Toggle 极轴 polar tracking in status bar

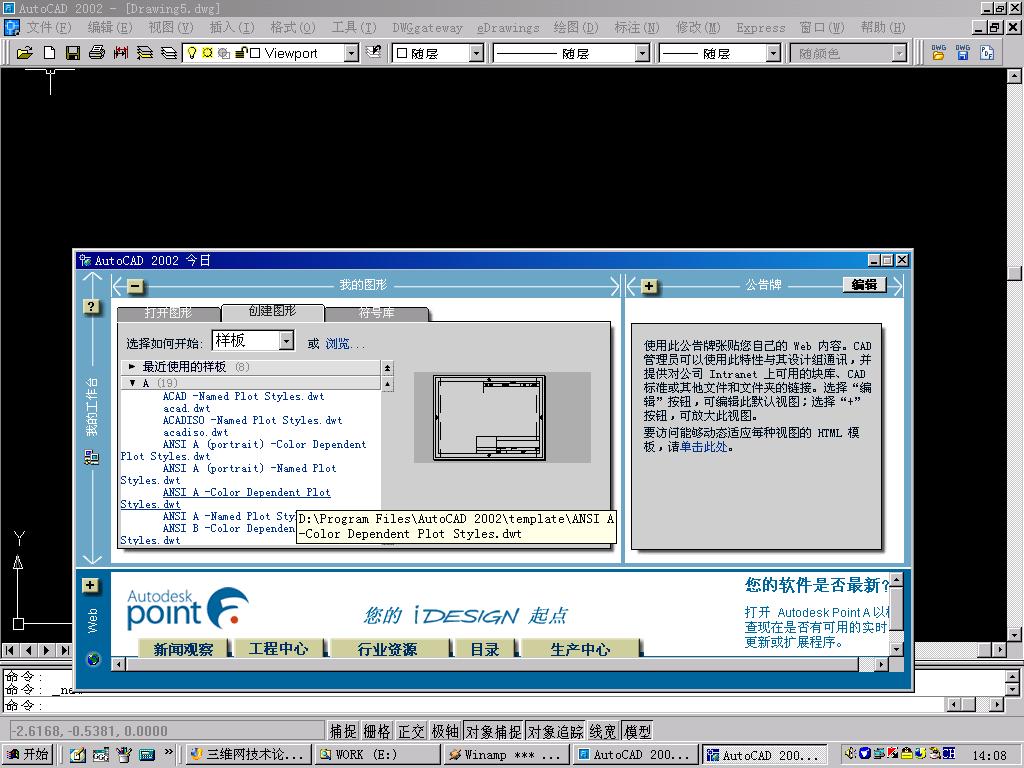click(445, 731)
